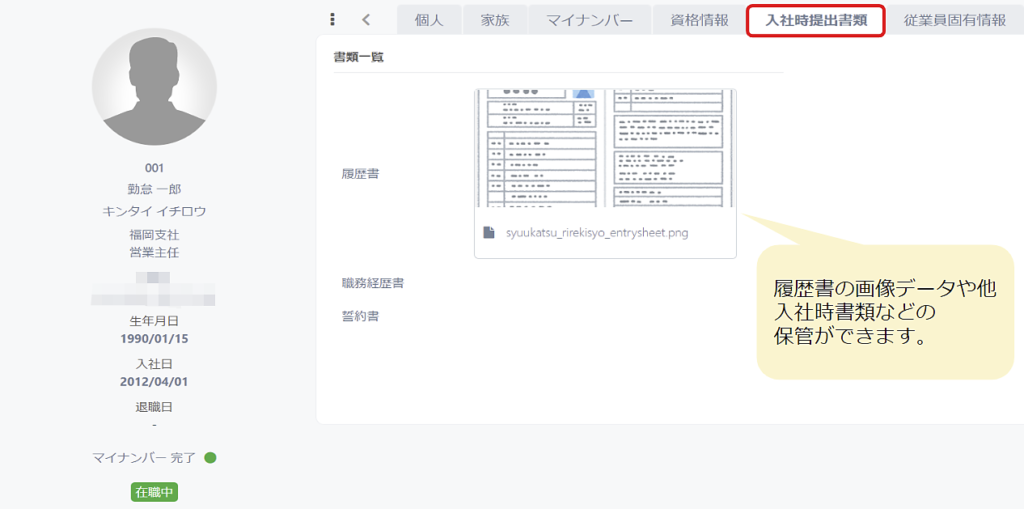
Task: Open the 家族 tab
Action: pos(495,20)
